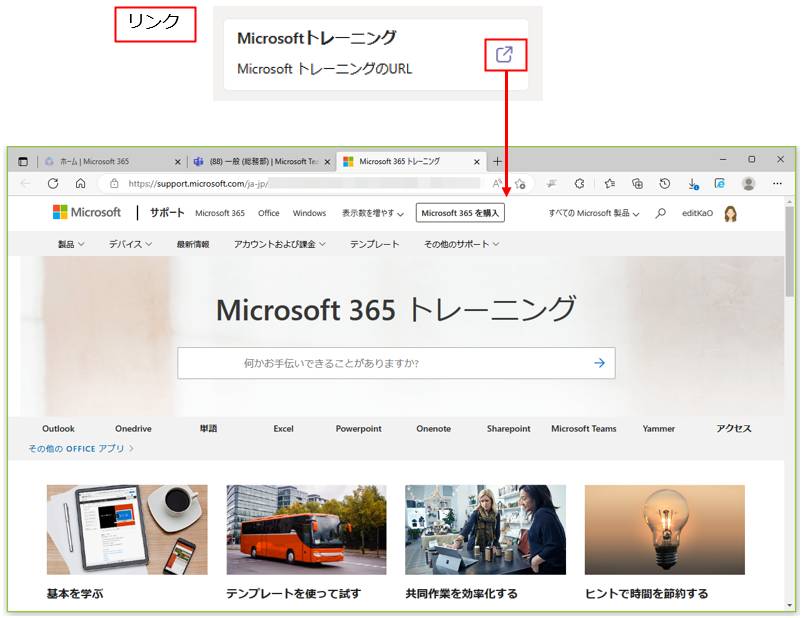Select Microsoft Teams training link

click(x=584, y=429)
